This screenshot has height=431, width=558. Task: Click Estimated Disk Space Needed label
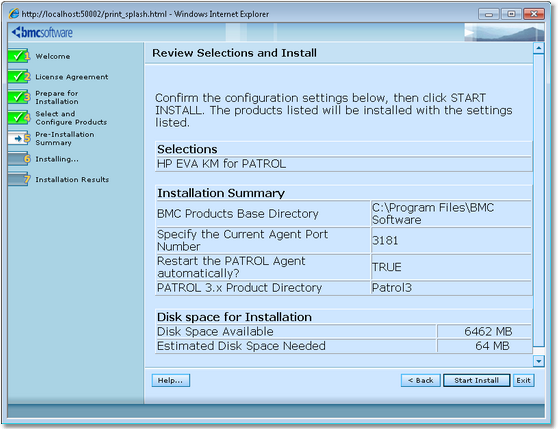click(x=241, y=346)
